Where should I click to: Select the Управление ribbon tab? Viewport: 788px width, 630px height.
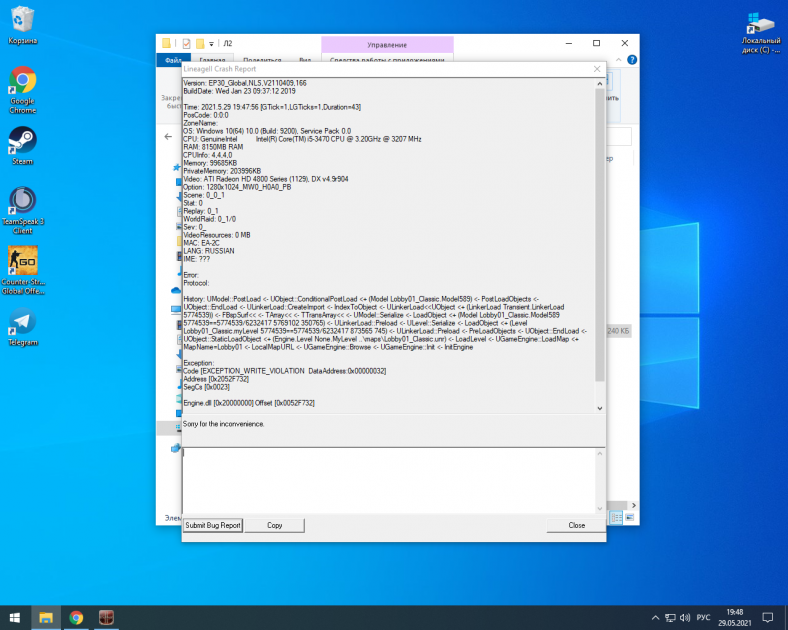(387, 45)
